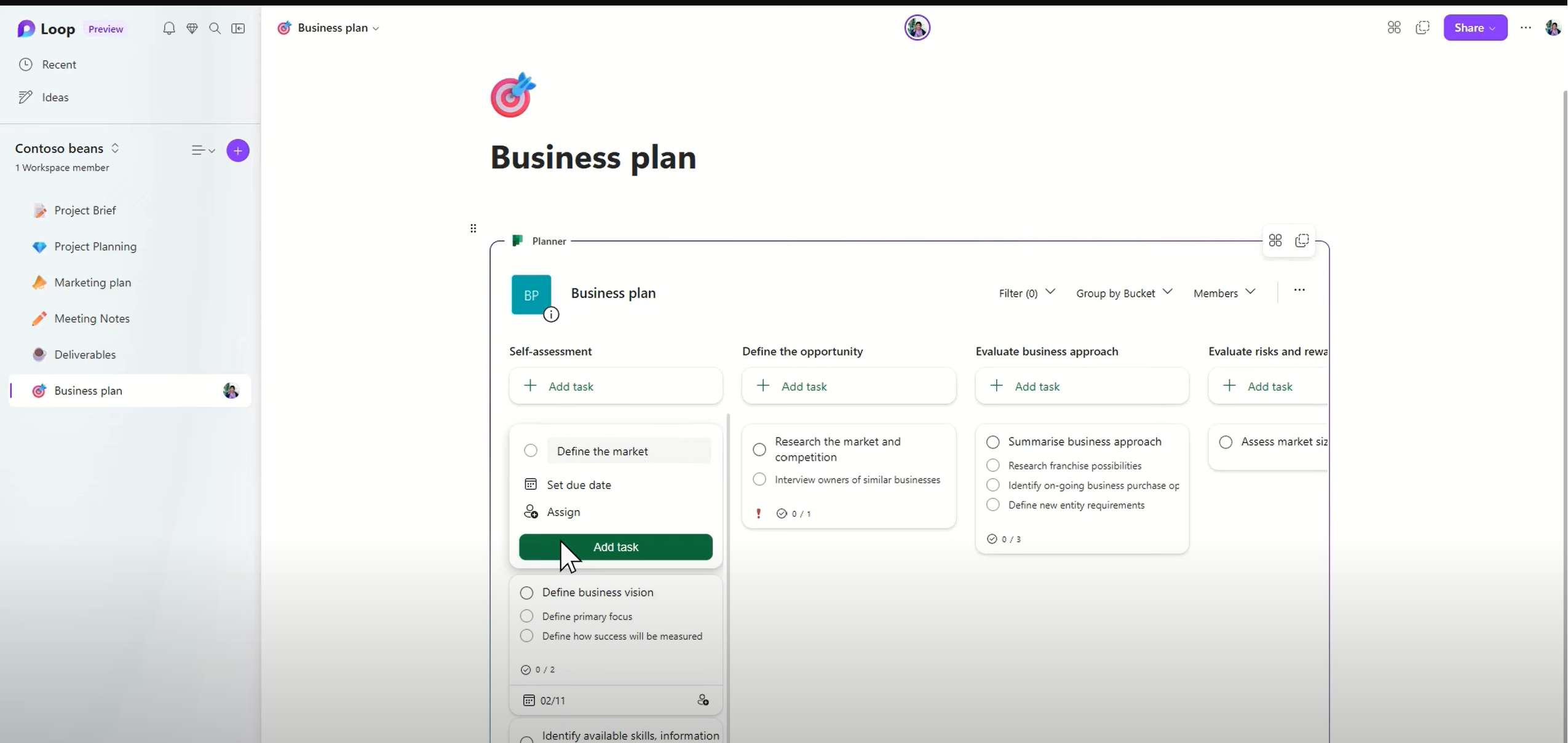Collapse sidebar using panel toggle icon
Viewport: 1568px width, 743px height.
pyautogui.click(x=238, y=28)
